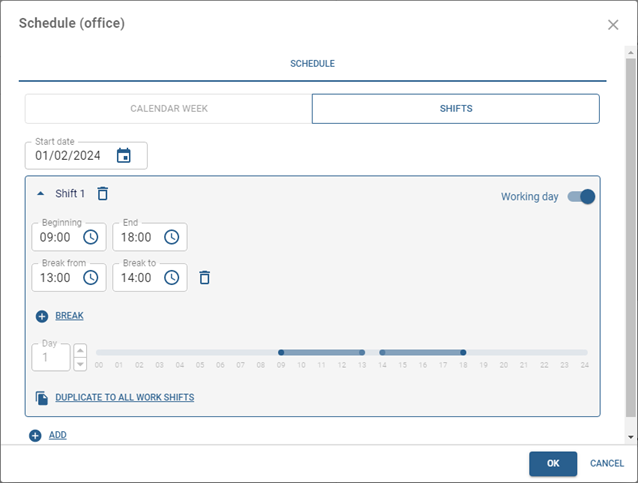Open the Start date calendar picker
The height and width of the screenshot is (483, 638).
(124, 155)
